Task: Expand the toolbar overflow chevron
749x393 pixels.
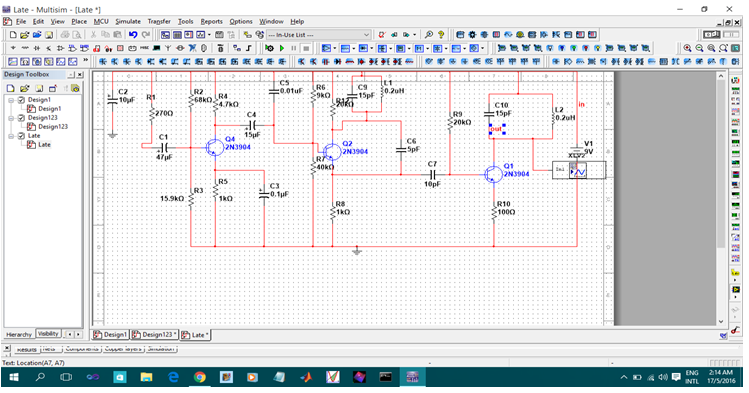Action: (86, 61)
